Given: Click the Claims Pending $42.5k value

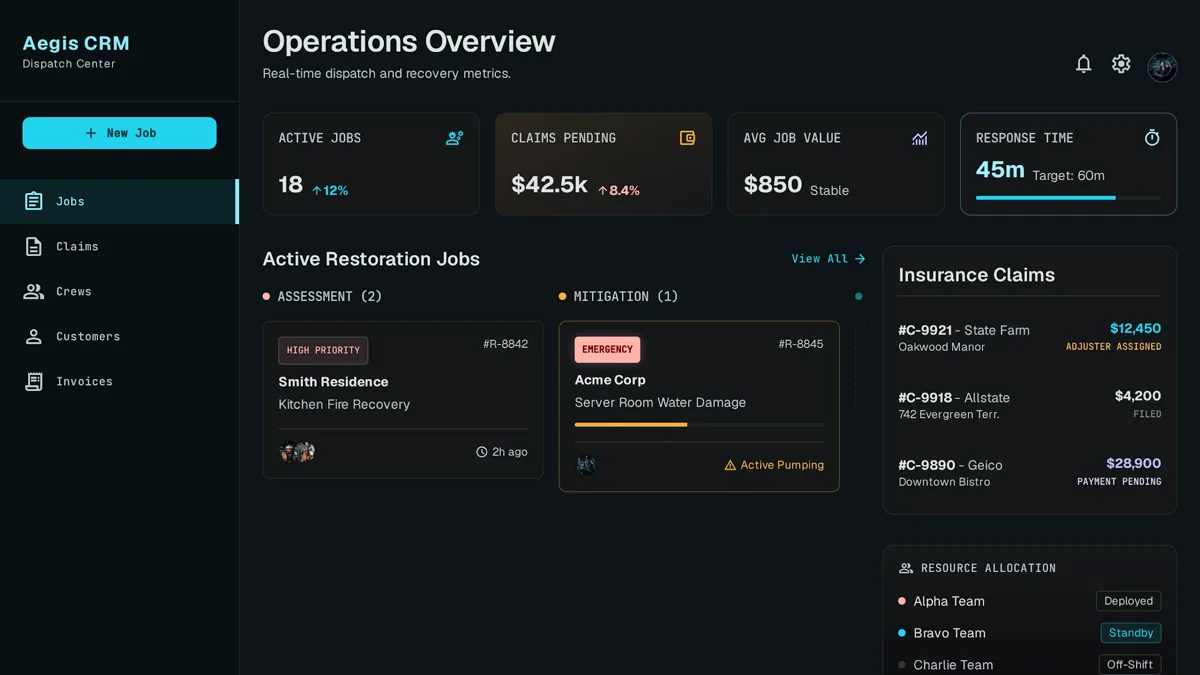Looking at the screenshot, I should point(549,184).
